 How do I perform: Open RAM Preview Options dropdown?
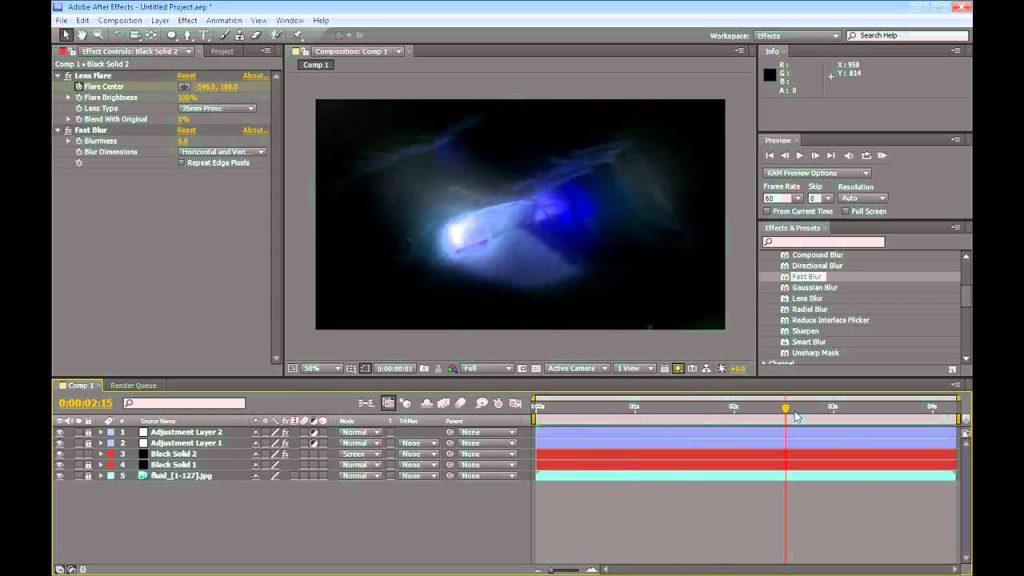817,173
